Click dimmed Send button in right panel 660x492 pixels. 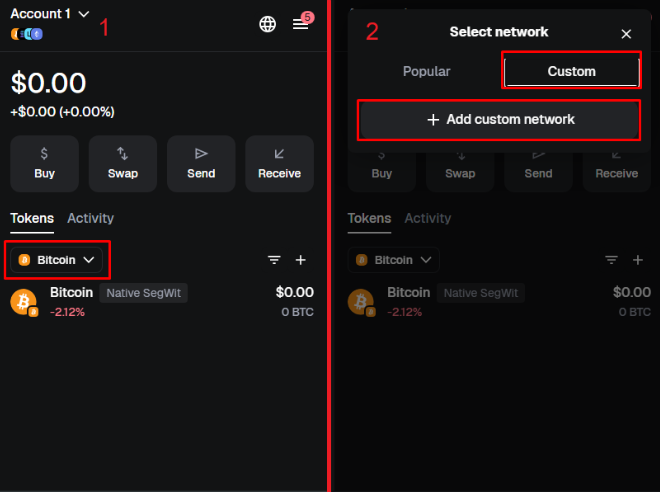click(x=538, y=172)
